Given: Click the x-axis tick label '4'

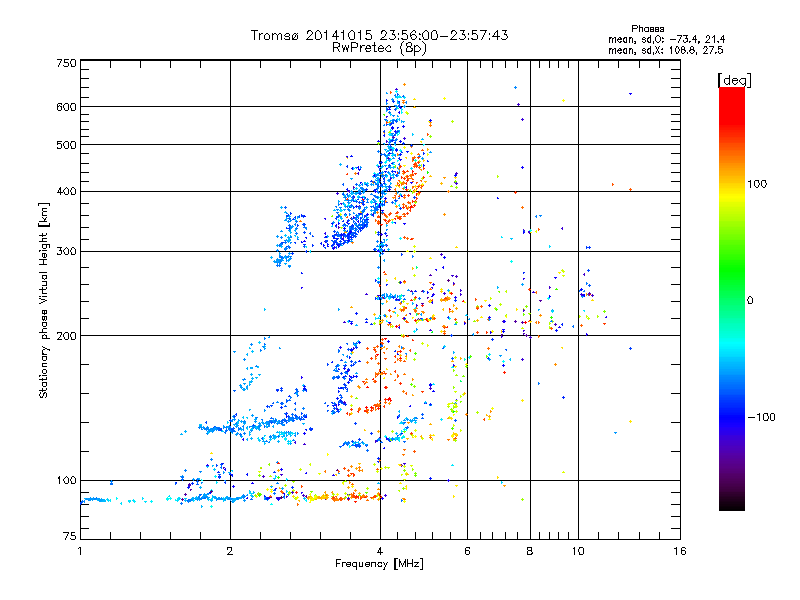Looking at the screenshot, I should tap(380, 551).
